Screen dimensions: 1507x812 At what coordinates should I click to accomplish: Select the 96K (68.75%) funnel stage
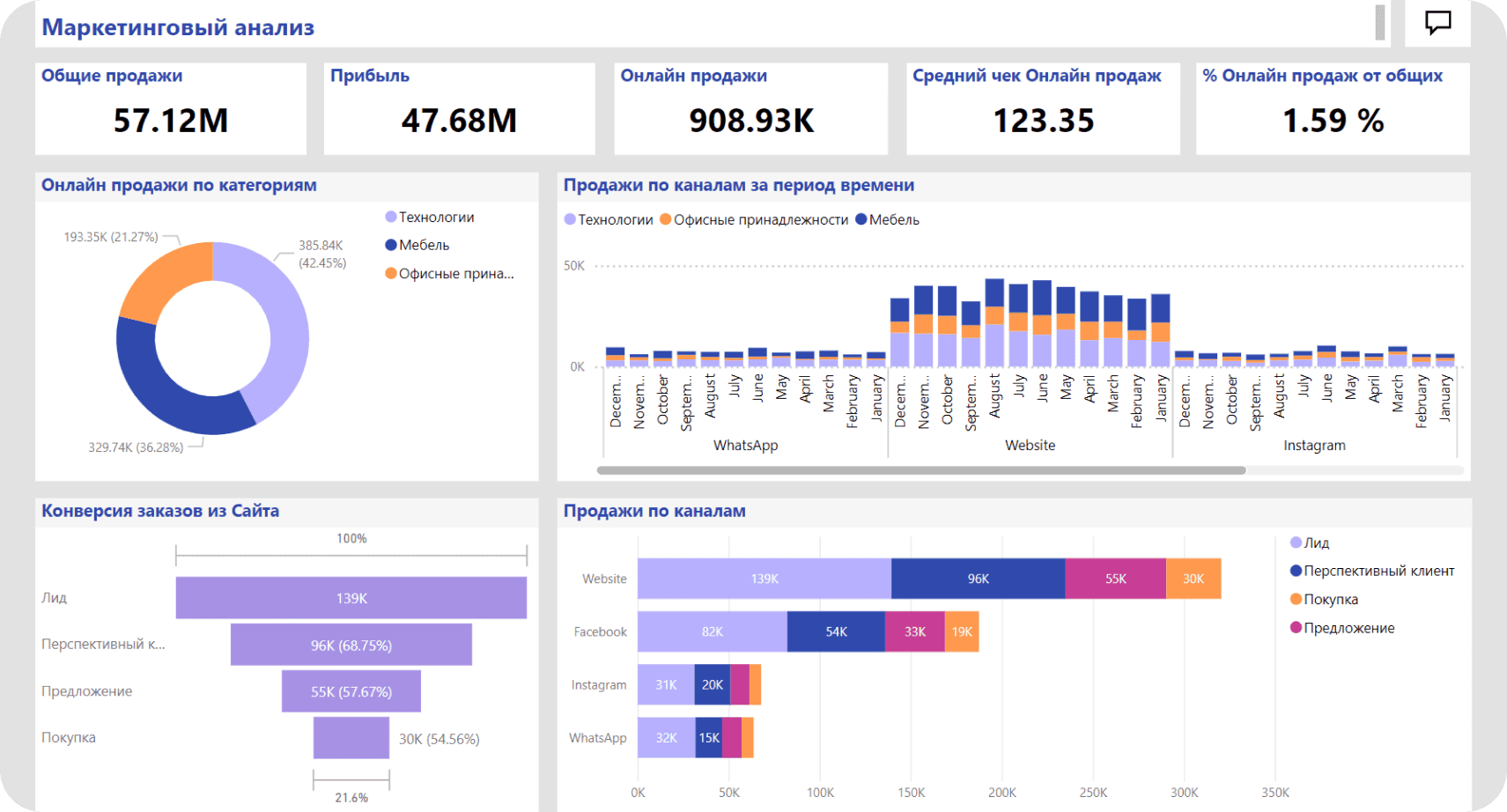coord(351,645)
